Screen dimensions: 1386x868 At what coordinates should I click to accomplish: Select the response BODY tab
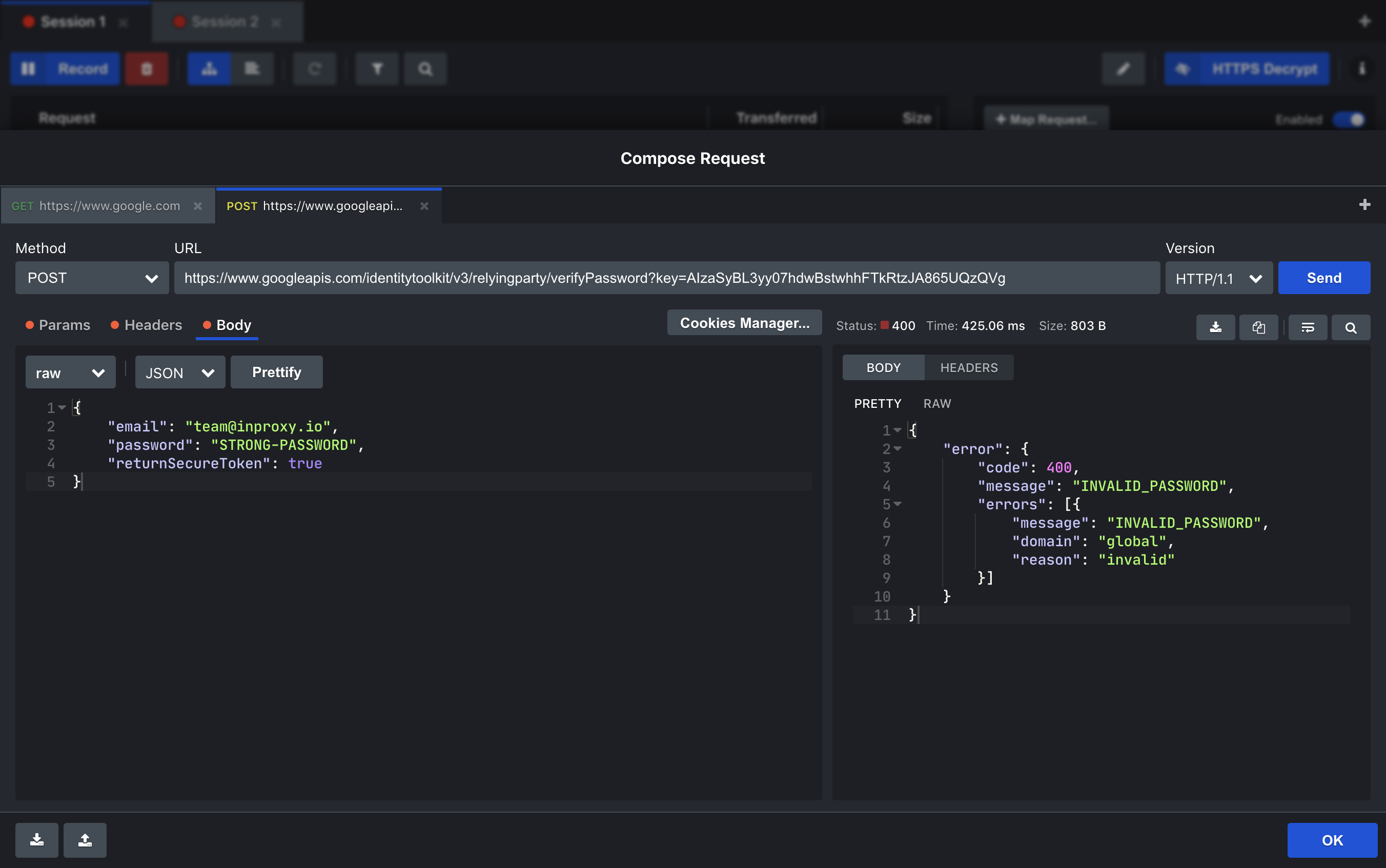click(x=884, y=367)
